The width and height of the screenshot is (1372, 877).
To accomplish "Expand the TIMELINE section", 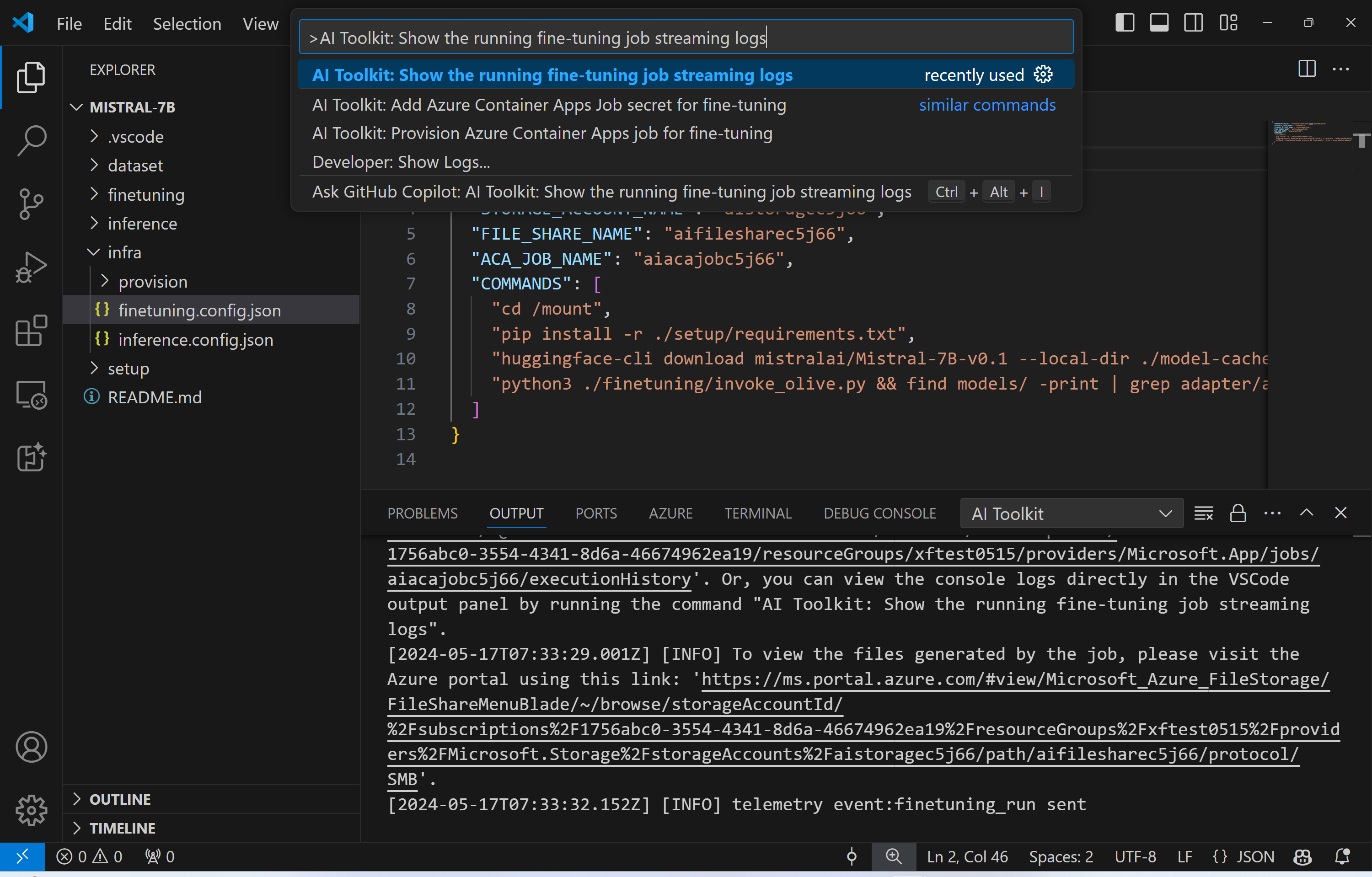I will [211, 828].
